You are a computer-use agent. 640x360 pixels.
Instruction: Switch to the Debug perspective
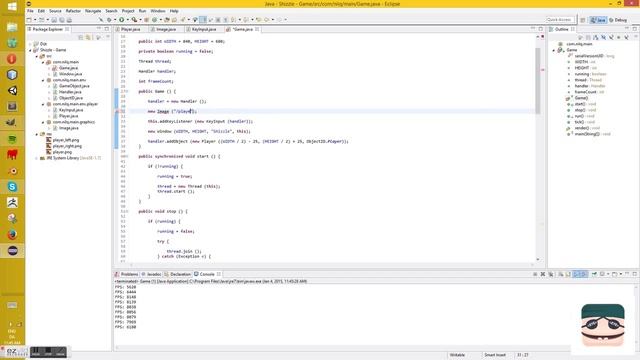(618, 20)
